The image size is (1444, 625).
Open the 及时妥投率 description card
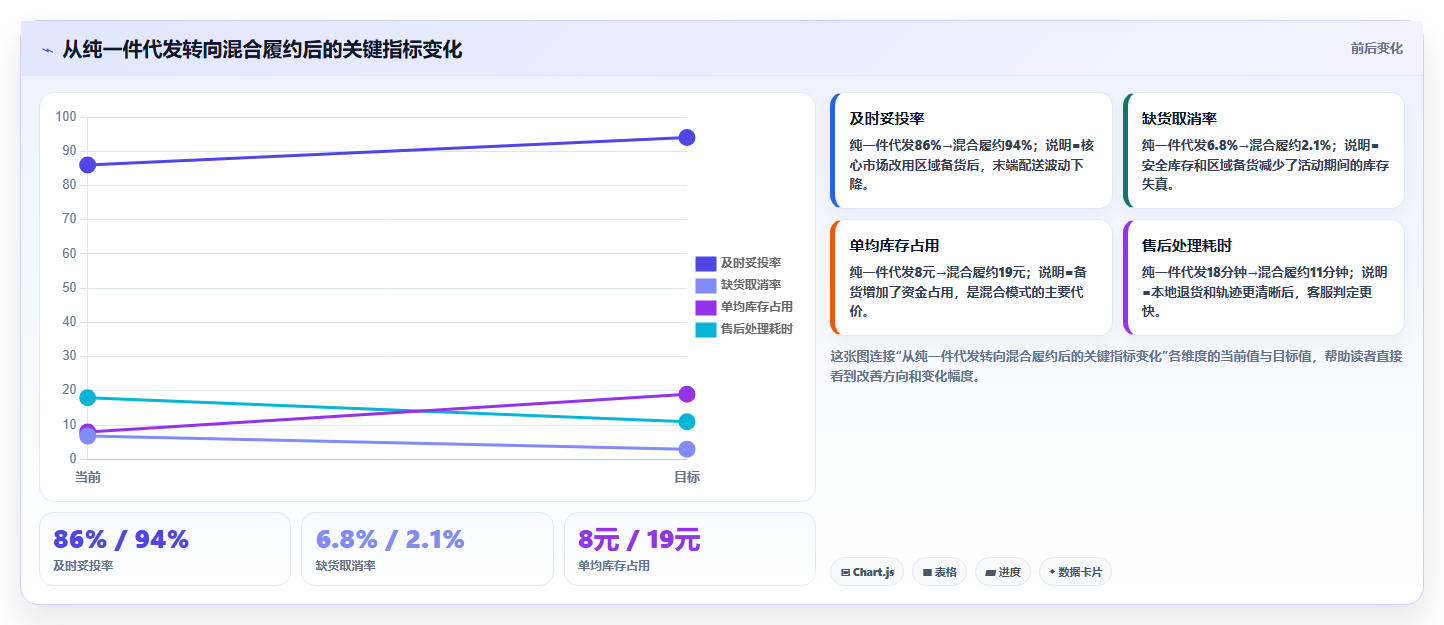(x=971, y=150)
